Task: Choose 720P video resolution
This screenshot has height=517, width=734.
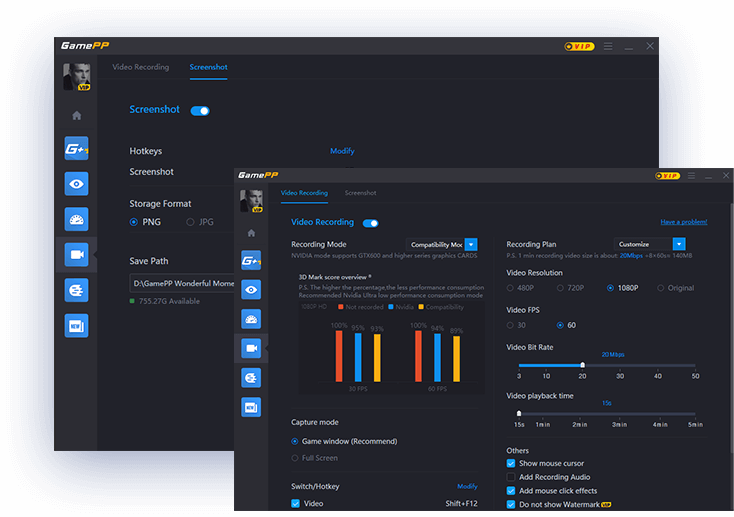Action: tap(560, 288)
